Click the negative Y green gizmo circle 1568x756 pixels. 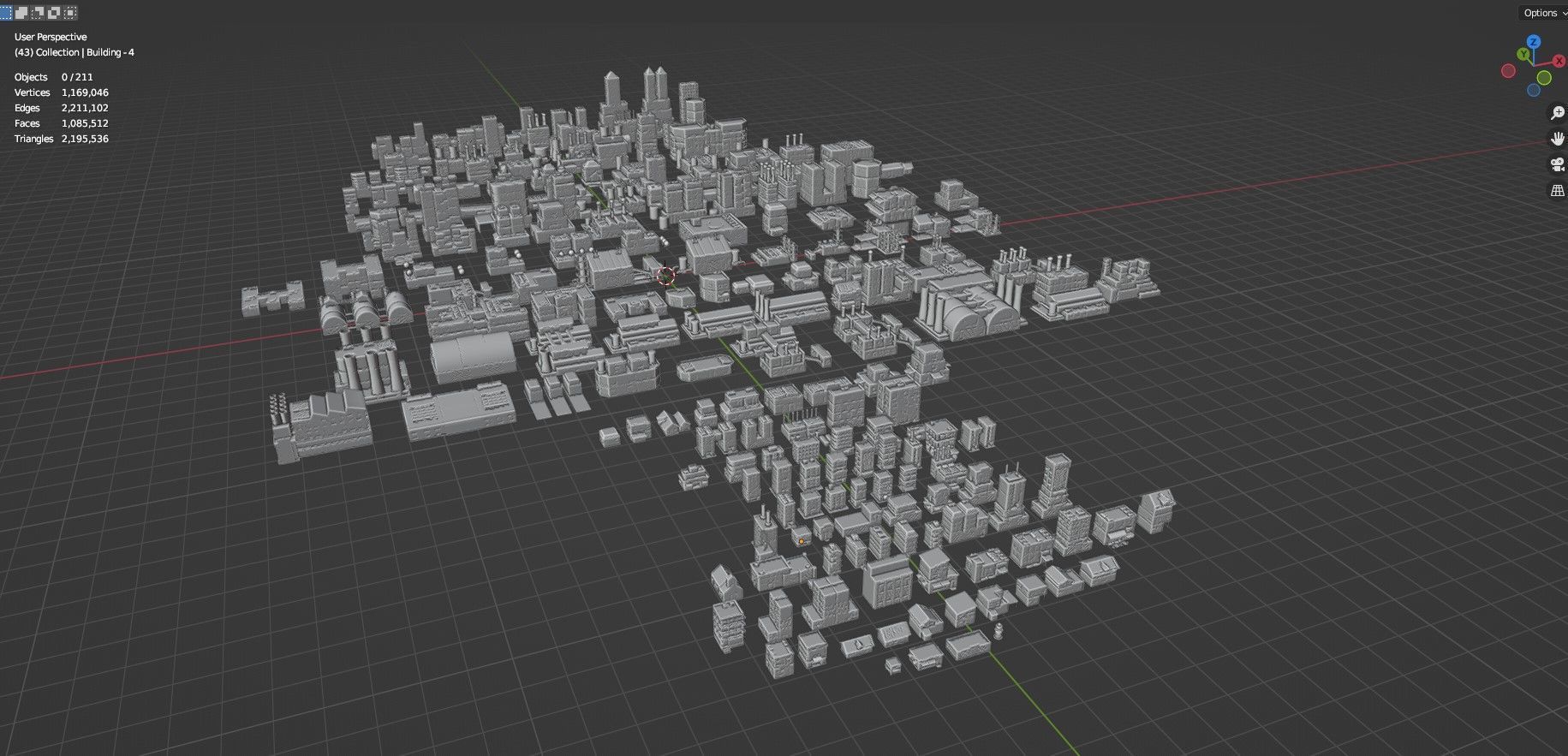pyautogui.click(x=1544, y=78)
